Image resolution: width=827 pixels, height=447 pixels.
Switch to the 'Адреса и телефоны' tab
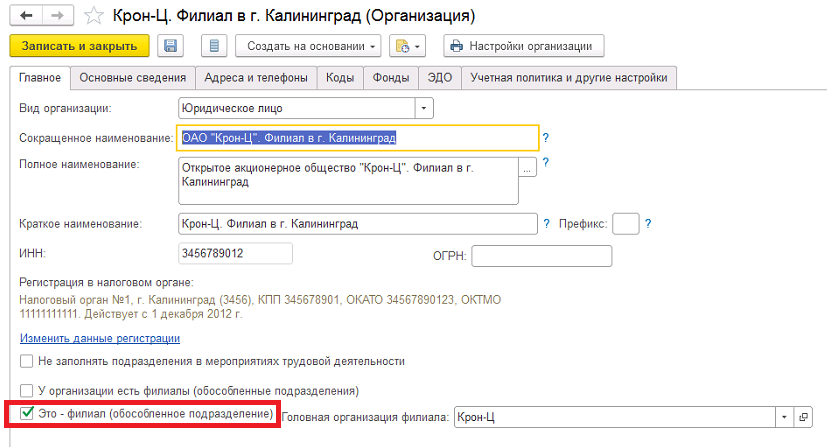pyautogui.click(x=256, y=77)
